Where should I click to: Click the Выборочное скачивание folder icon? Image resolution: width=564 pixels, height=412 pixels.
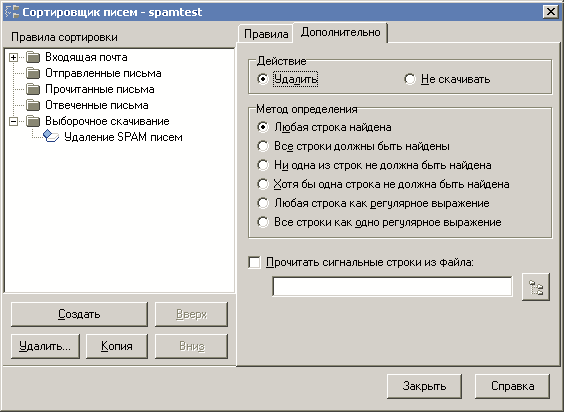tap(33, 121)
